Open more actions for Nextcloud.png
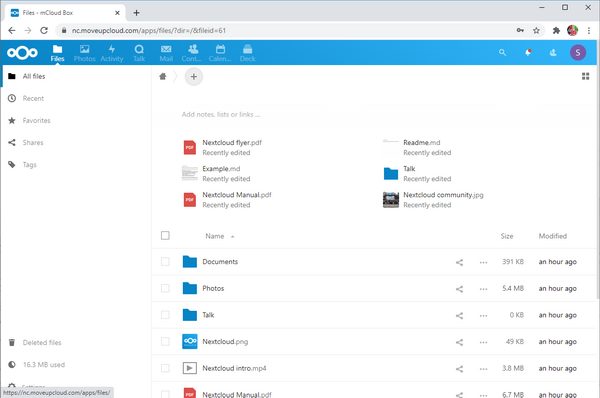The image size is (600, 398). (x=483, y=342)
